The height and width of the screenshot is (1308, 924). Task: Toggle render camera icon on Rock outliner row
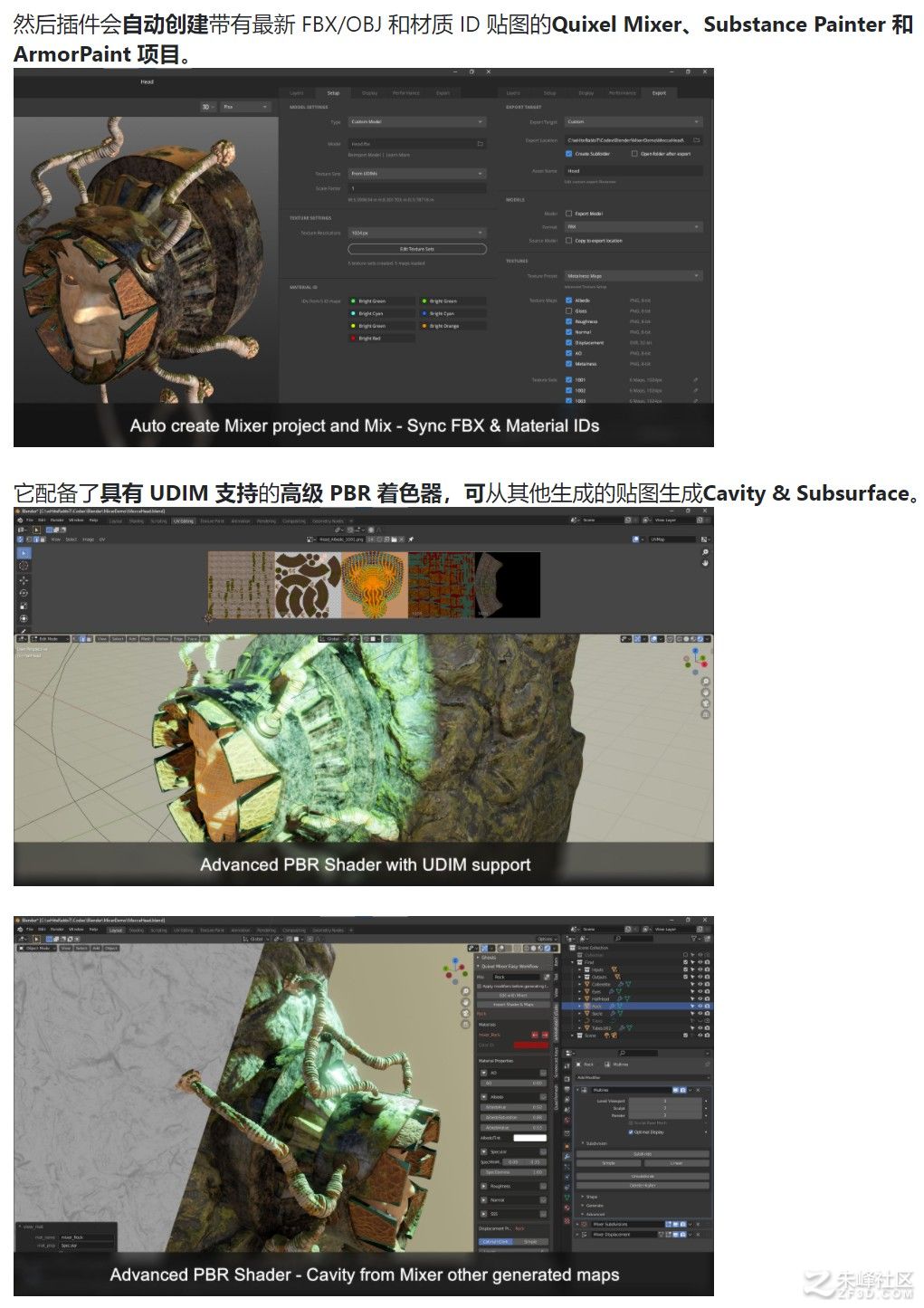pyautogui.click(x=707, y=1006)
